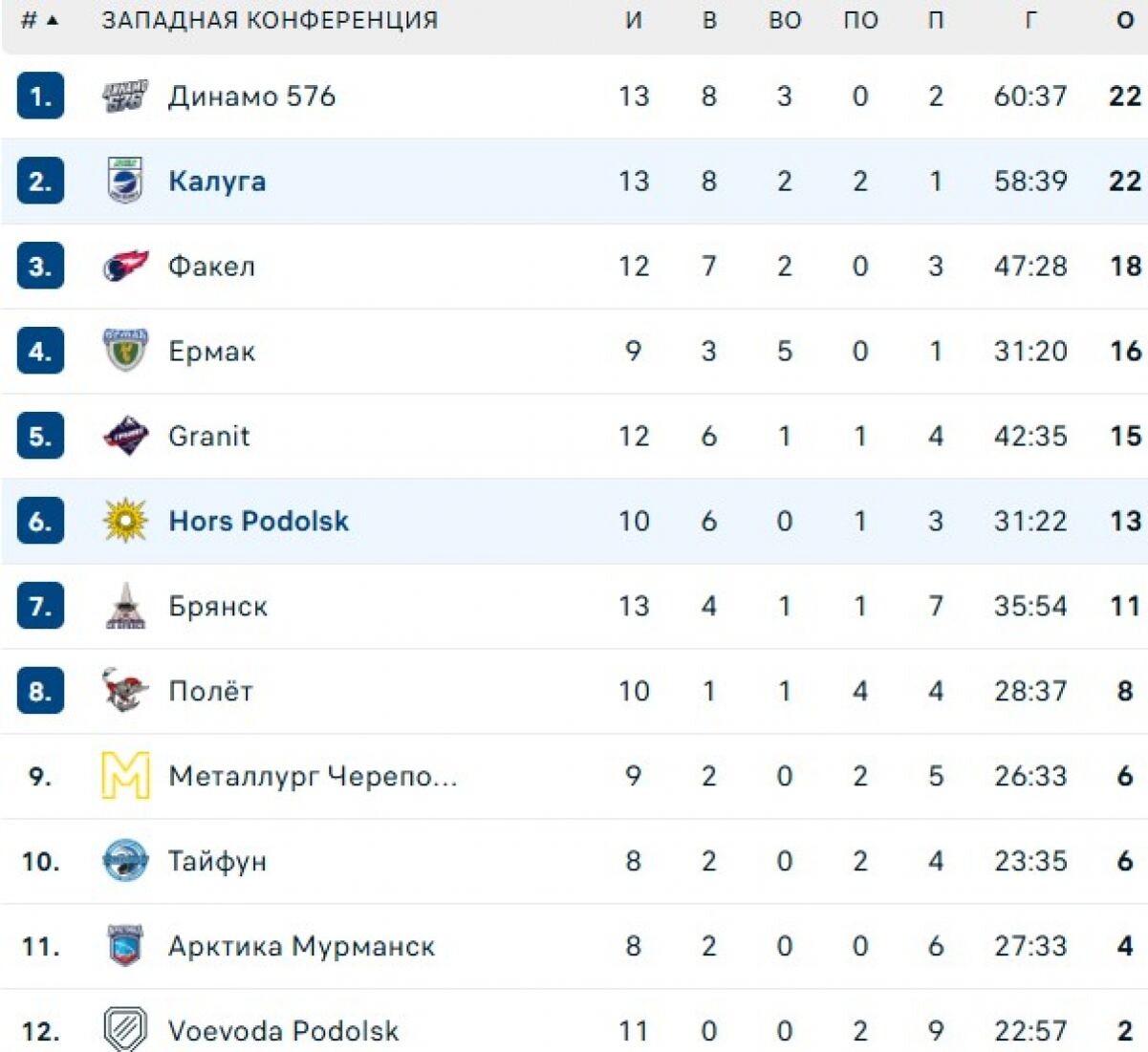Click the ВО column header
The width and height of the screenshot is (1148, 1052).
[784, 20]
